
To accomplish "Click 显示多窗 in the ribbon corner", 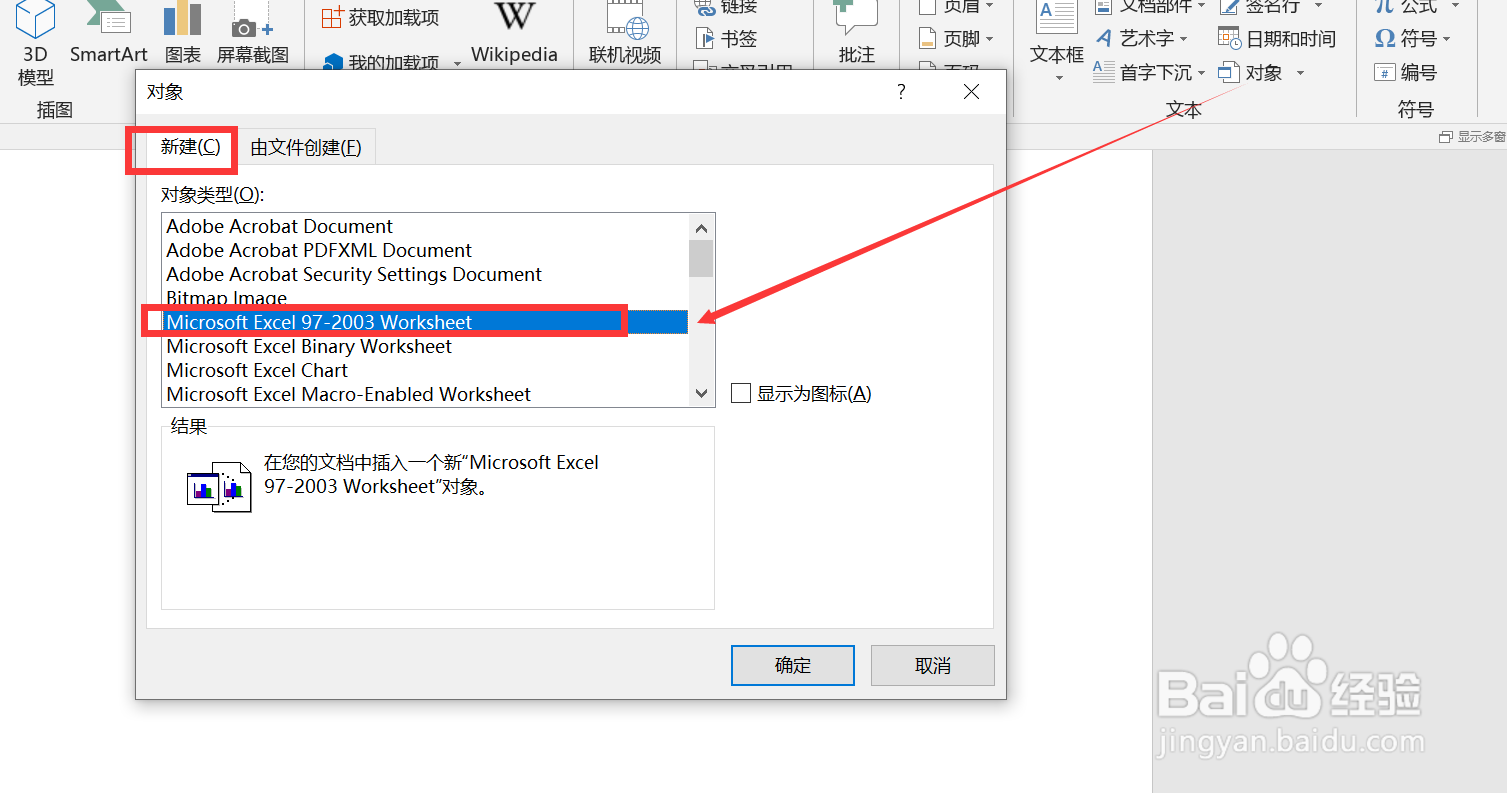I will click(x=1473, y=136).
